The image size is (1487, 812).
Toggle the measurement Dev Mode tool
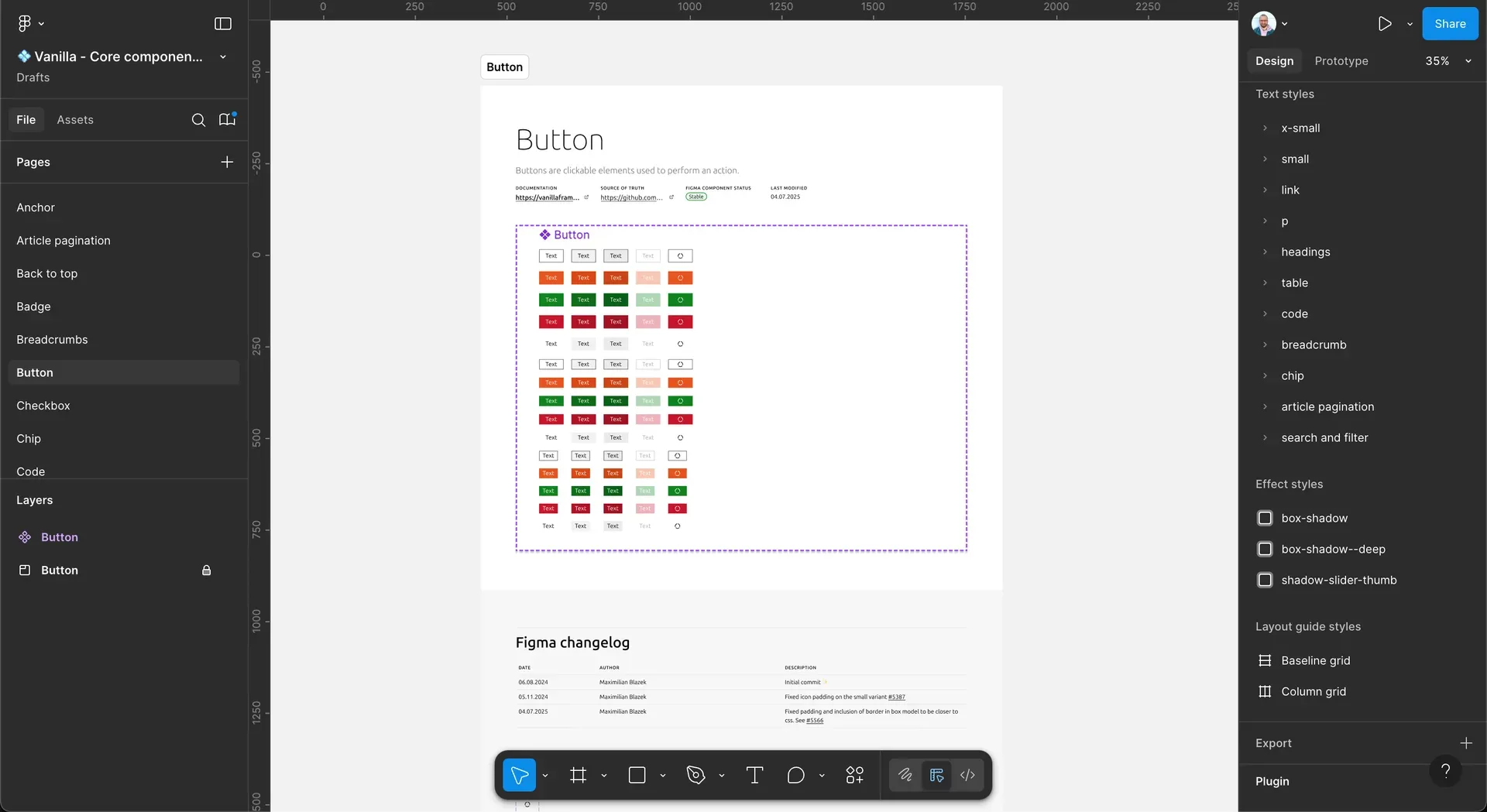click(x=936, y=775)
